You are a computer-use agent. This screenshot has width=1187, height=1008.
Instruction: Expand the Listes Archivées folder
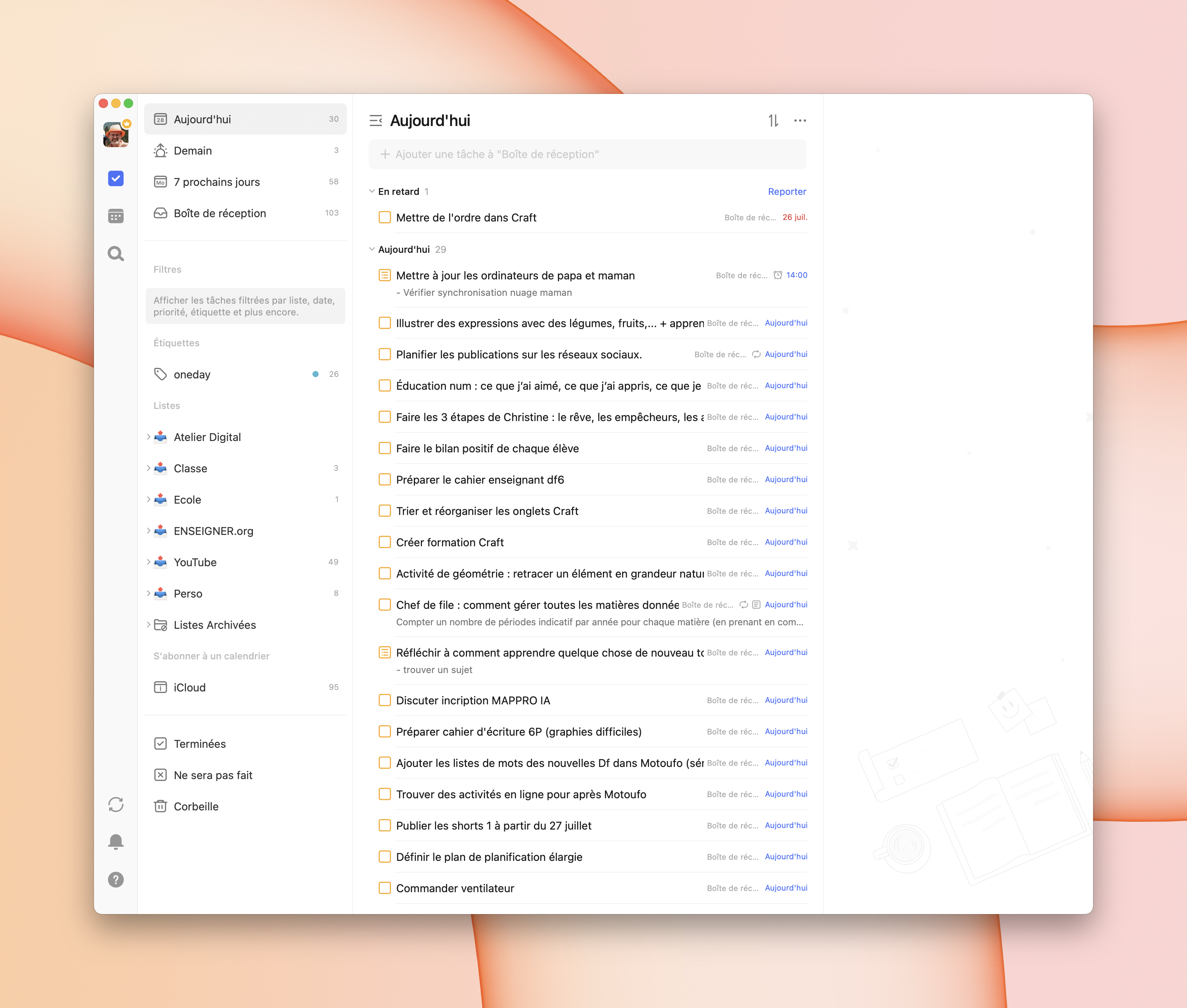click(149, 625)
